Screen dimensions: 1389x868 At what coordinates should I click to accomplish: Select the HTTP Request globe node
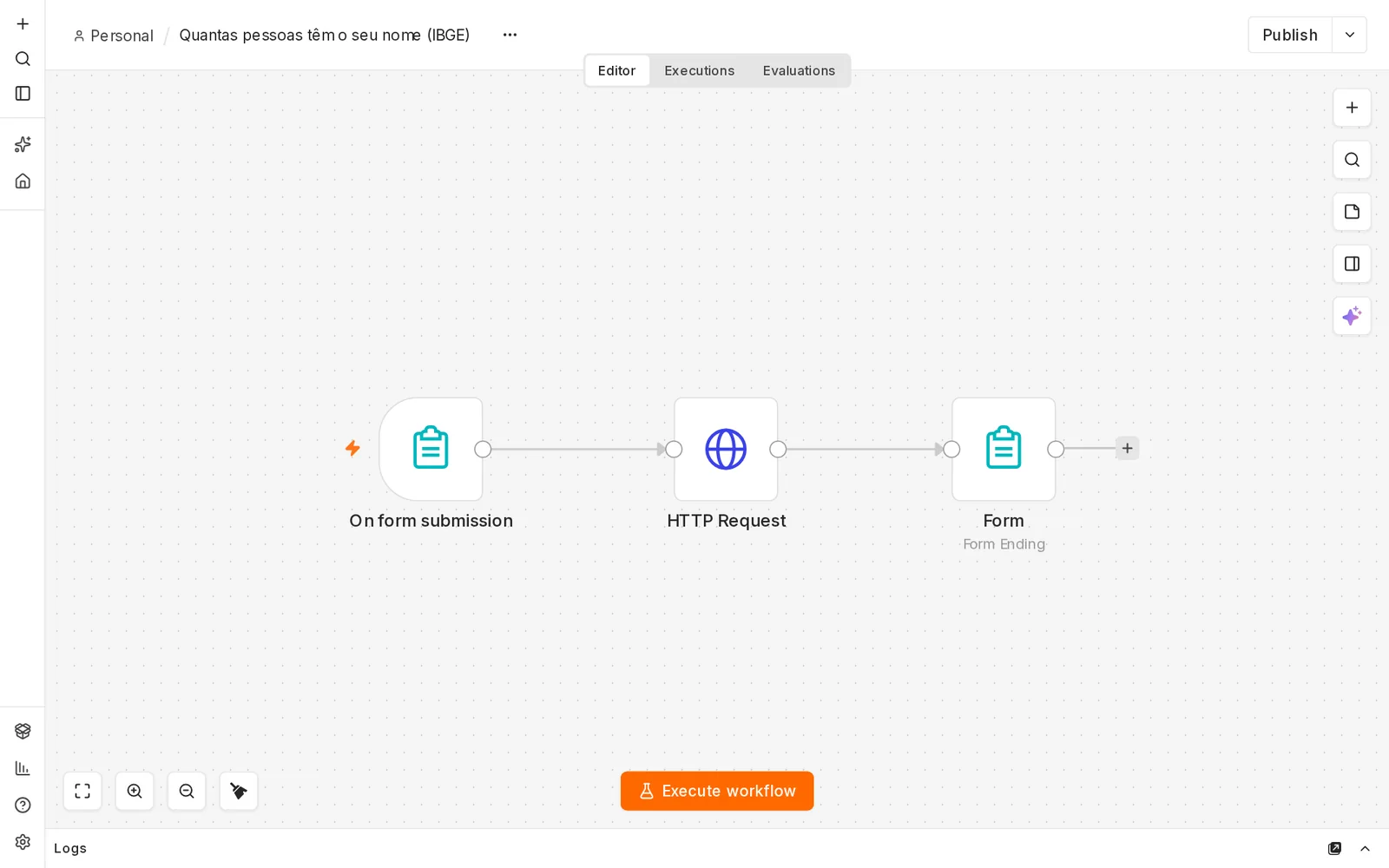[726, 449]
